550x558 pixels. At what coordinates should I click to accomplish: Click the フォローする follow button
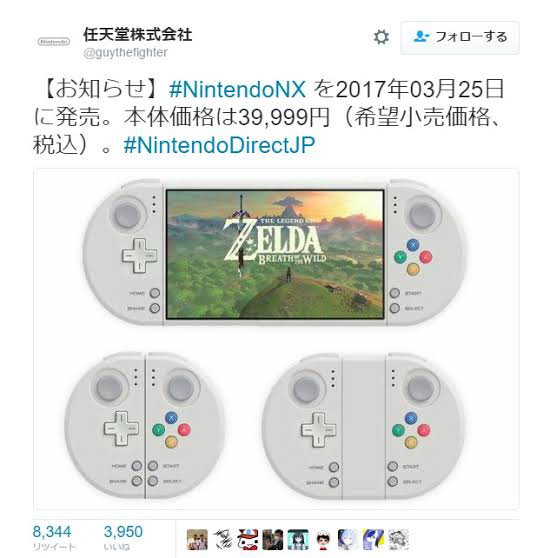(x=460, y=37)
